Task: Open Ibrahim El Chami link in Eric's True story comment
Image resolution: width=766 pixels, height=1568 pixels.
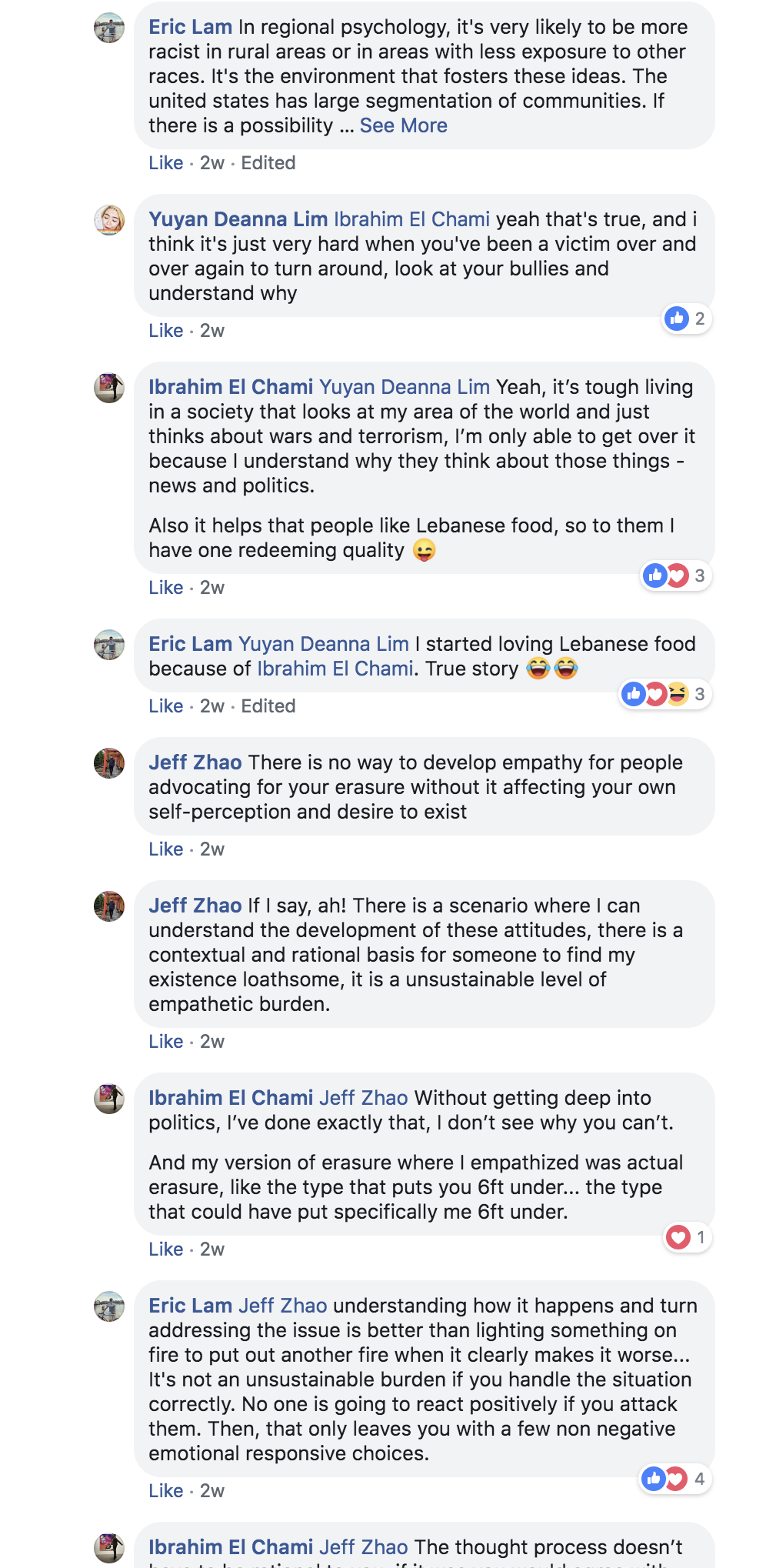Action: (335, 669)
